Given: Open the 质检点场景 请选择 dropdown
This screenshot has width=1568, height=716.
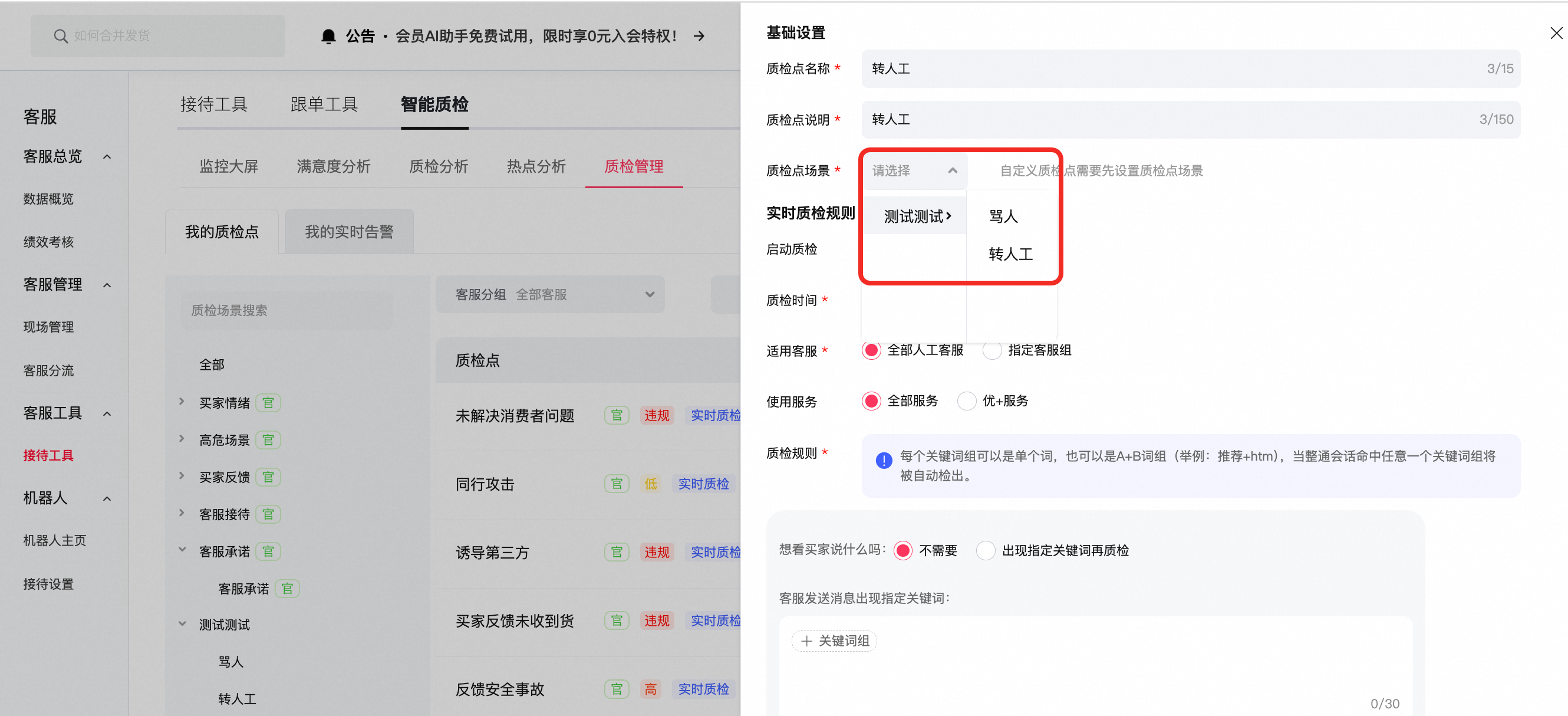Looking at the screenshot, I should pyautogui.click(x=914, y=170).
